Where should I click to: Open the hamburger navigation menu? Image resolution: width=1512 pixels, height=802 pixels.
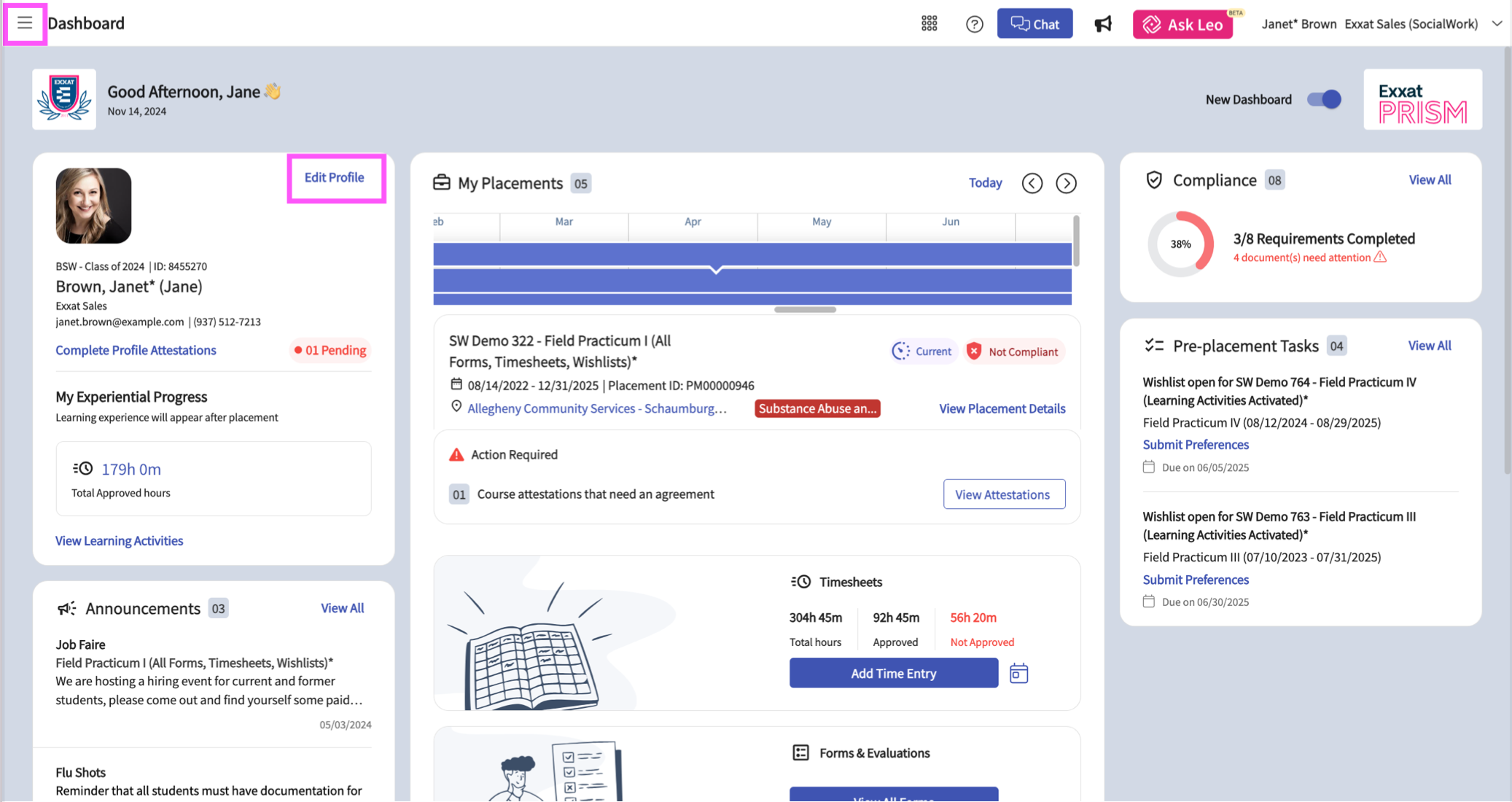pos(25,23)
